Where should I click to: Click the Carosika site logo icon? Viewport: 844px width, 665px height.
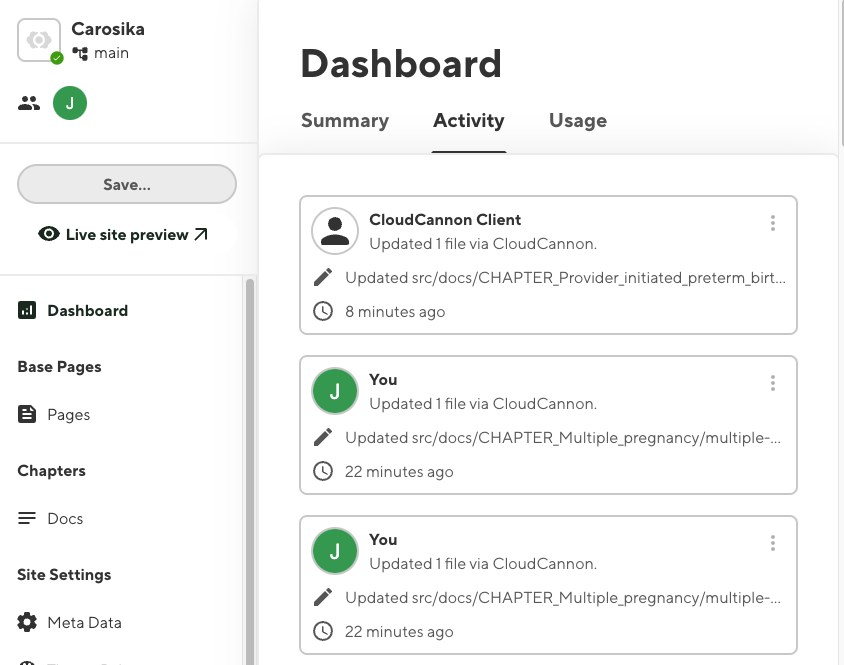pyautogui.click(x=39, y=40)
